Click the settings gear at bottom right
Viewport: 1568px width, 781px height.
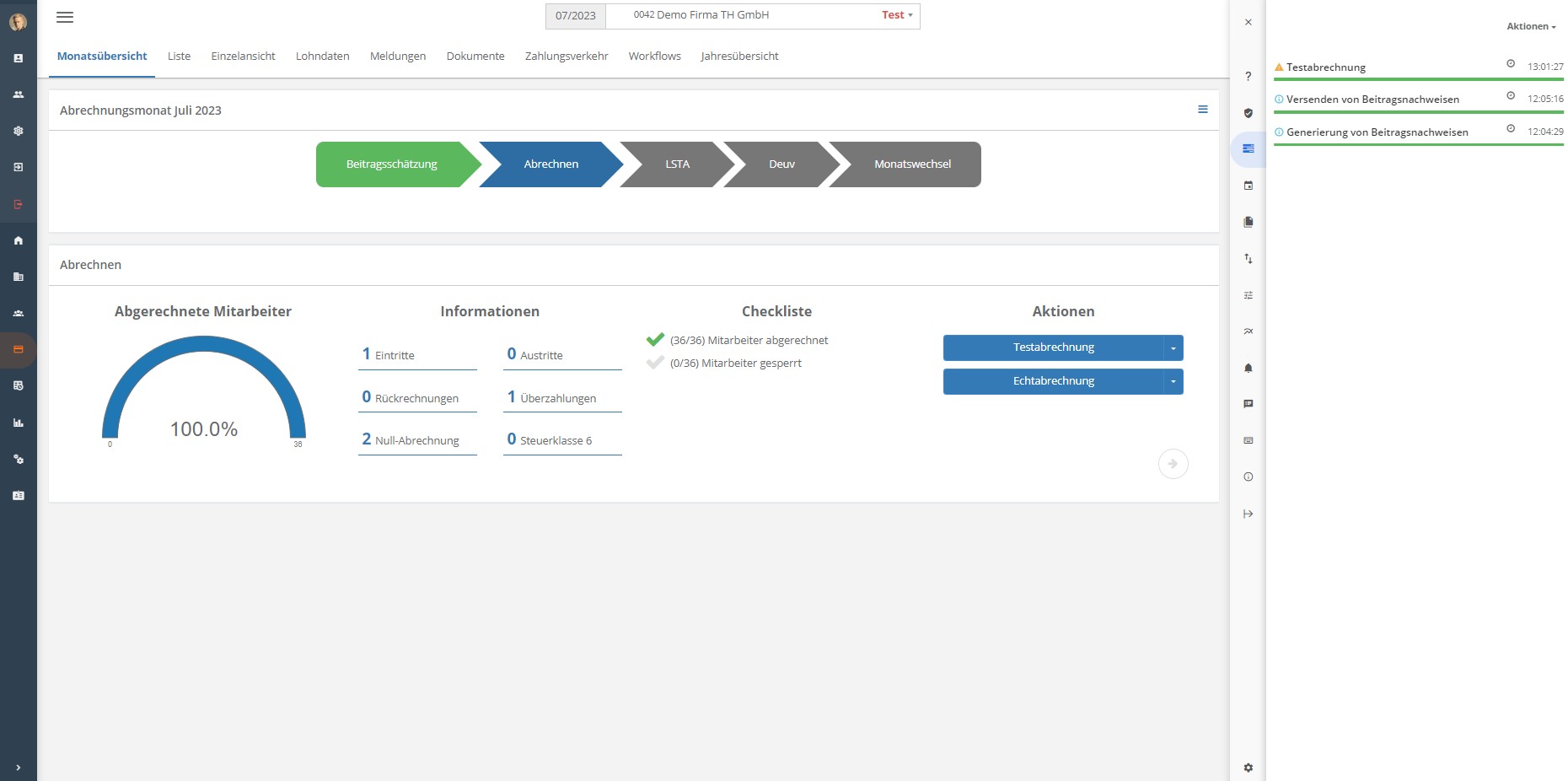(x=1248, y=768)
